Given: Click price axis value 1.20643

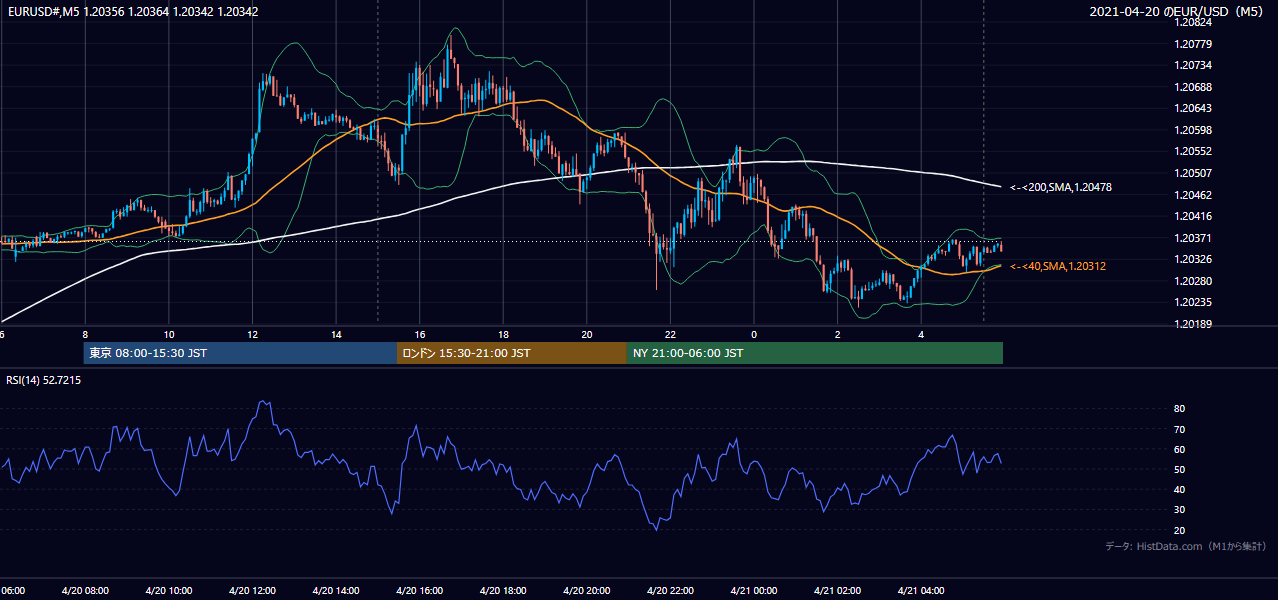Looking at the screenshot, I should click(1194, 108).
